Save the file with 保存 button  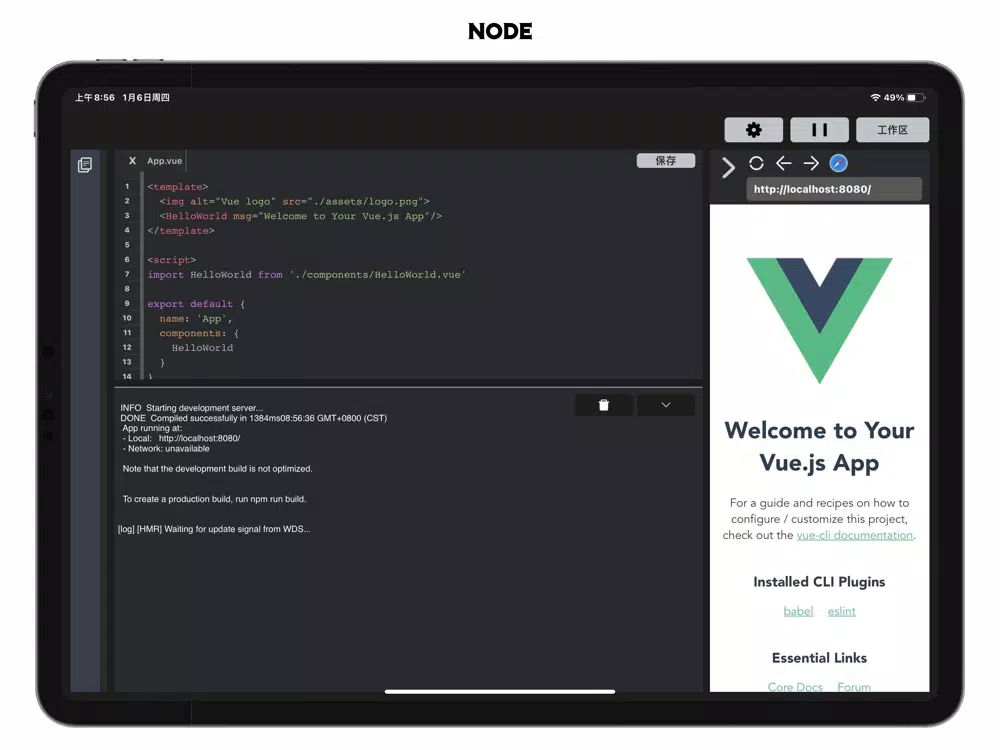(x=666, y=161)
